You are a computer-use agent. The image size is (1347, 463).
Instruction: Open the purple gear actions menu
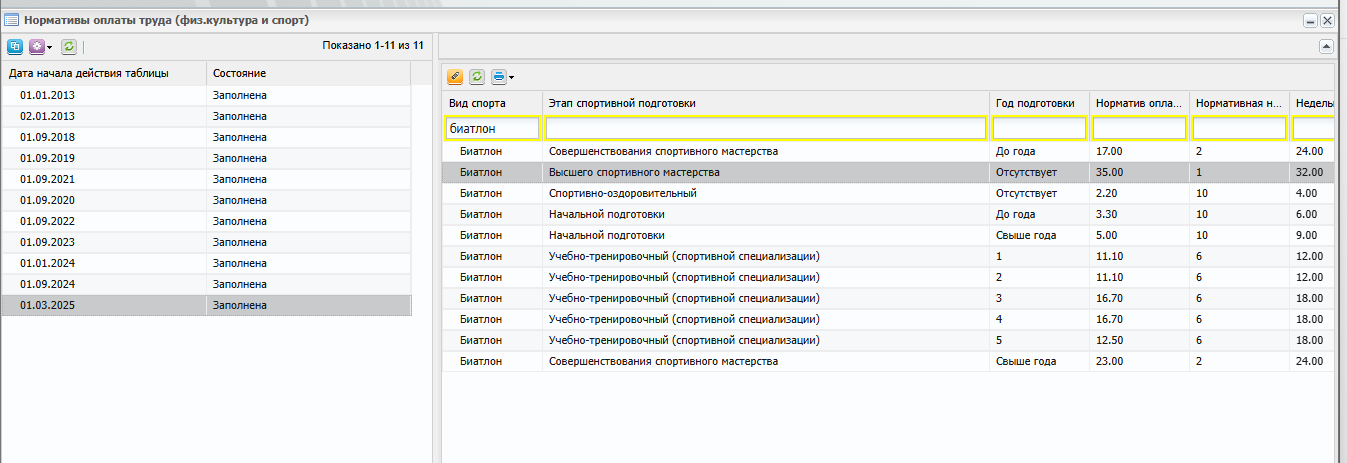pyautogui.click(x=40, y=47)
